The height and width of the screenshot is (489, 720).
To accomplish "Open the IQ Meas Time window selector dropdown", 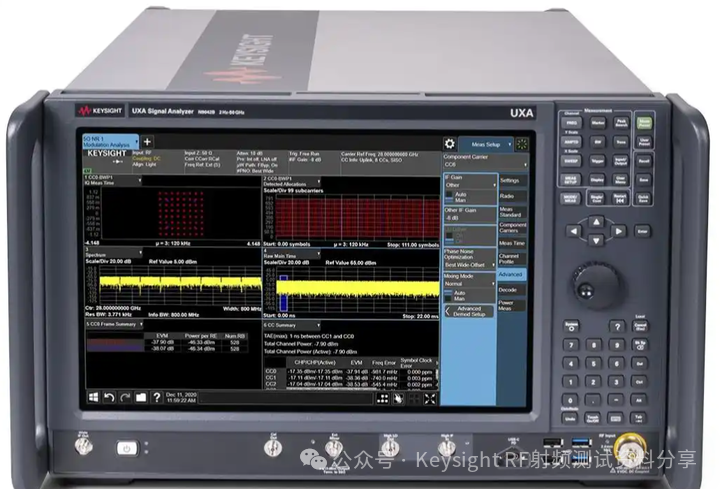I will [x=113, y=180].
